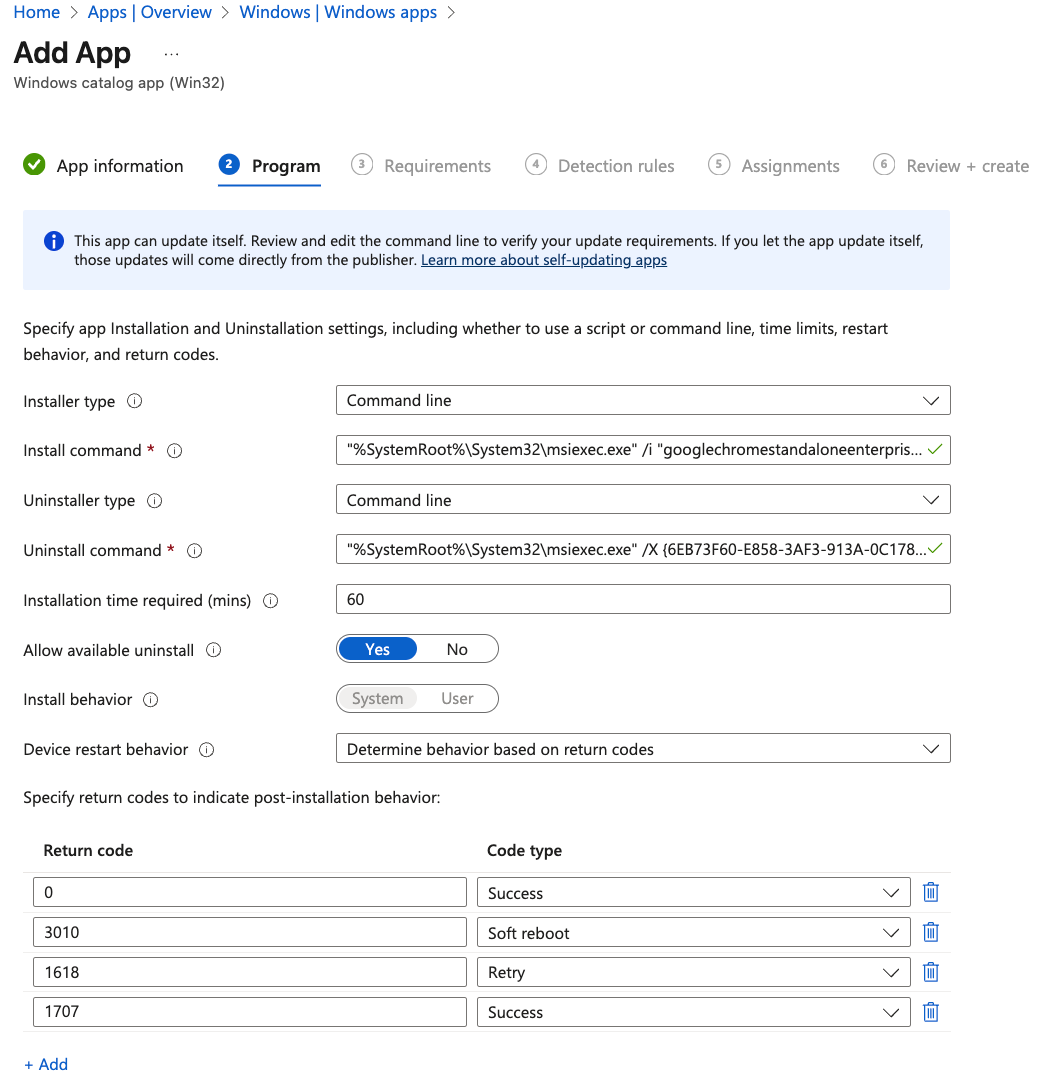Navigate to Windows | Windows apps breadcrumb

pos(338,13)
